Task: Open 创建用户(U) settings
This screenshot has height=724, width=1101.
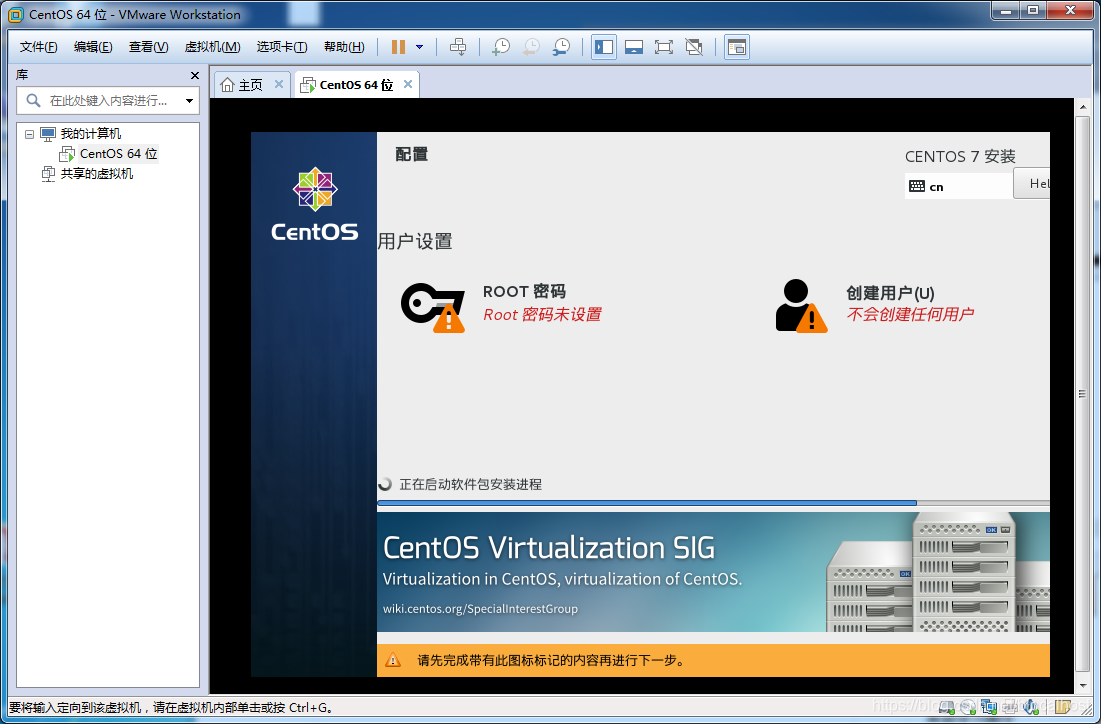Action: click(890, 293)
